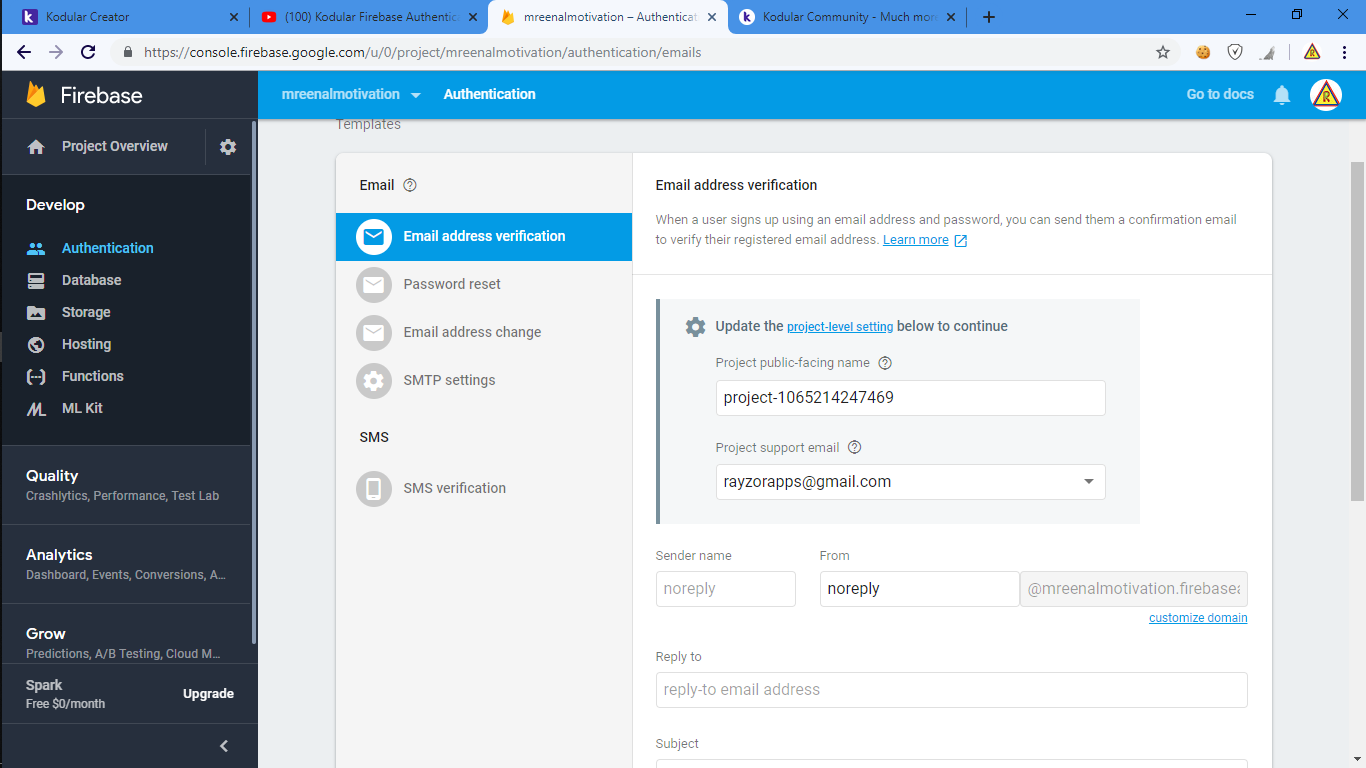Image resolution: width=1366 pixels, height=768 pixels.
Task: Click the Firebase flame logo
Action: coord(36,95)
